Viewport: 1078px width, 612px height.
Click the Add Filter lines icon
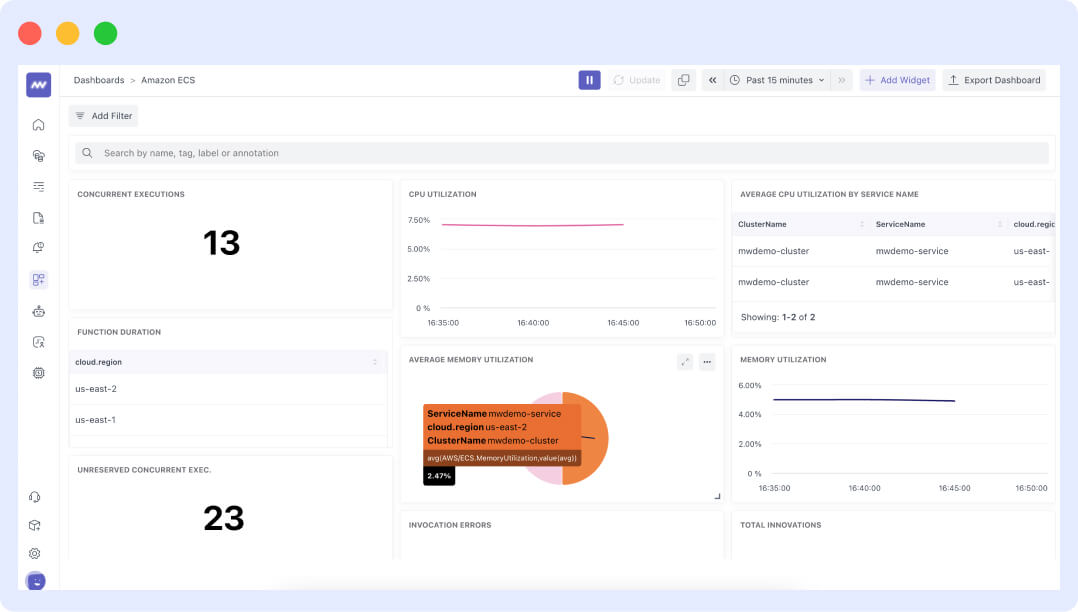pos(80,116)
